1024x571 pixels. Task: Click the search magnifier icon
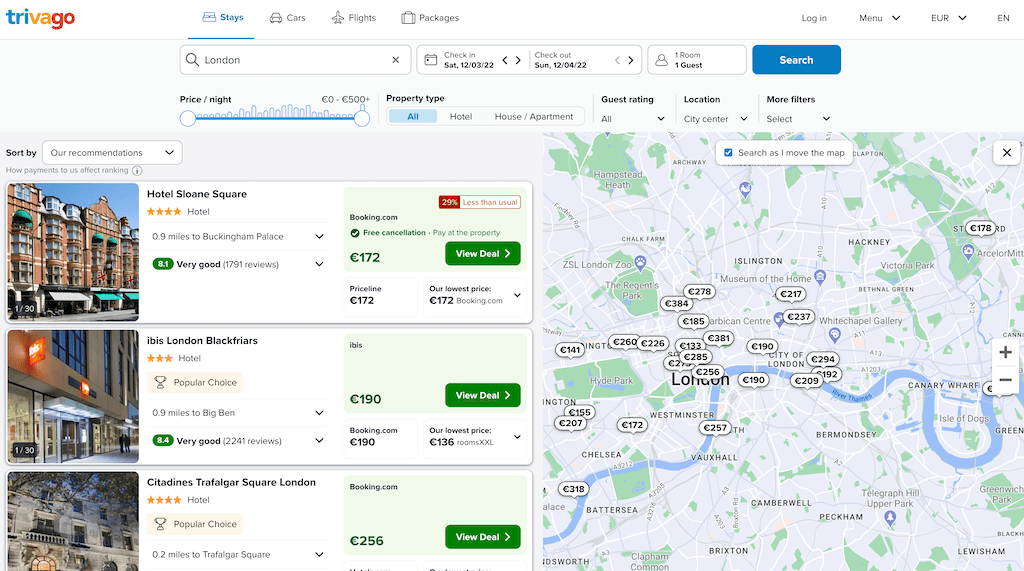point(192,60)
